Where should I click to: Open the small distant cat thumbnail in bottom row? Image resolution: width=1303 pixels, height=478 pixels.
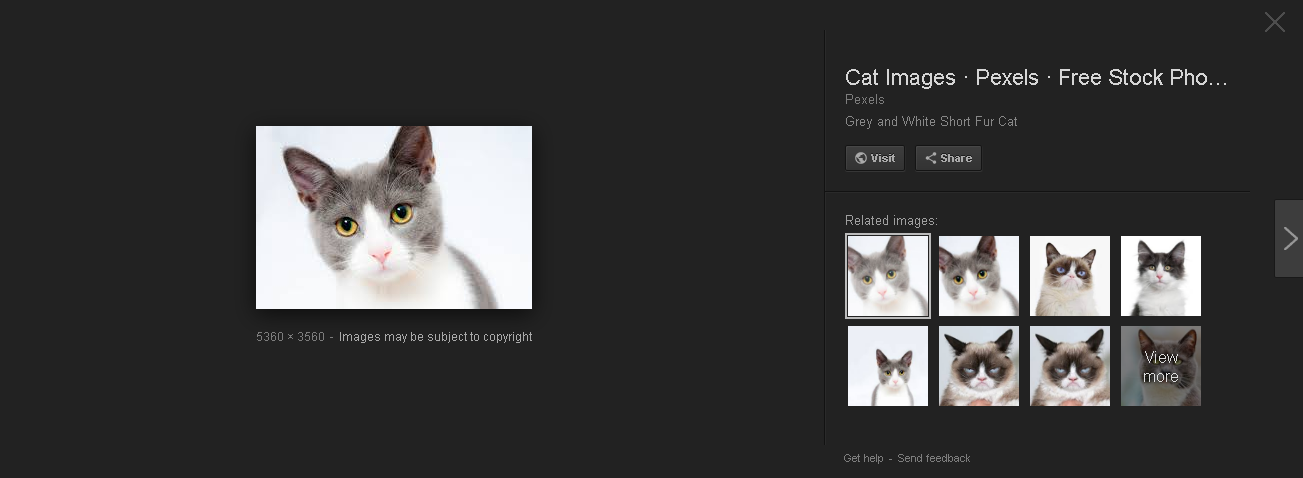click(x=888, y=366)
